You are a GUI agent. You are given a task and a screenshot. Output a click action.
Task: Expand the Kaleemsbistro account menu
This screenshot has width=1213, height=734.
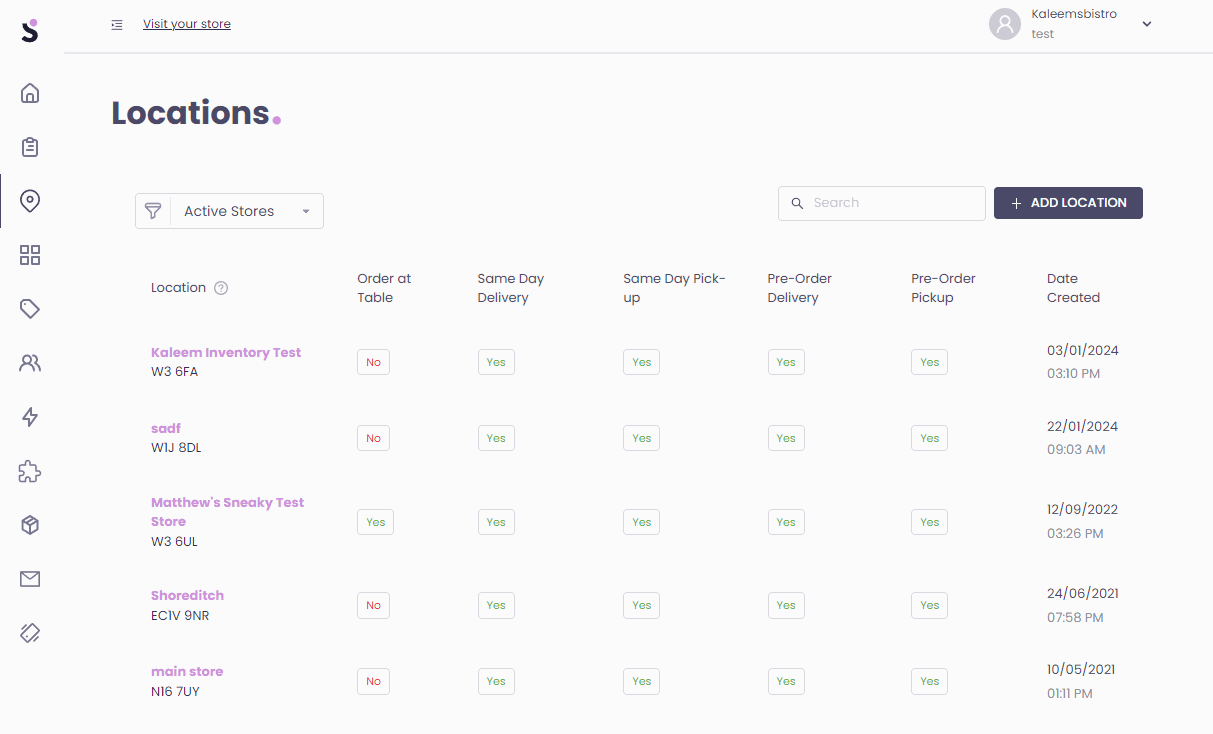coord(1146,24)
